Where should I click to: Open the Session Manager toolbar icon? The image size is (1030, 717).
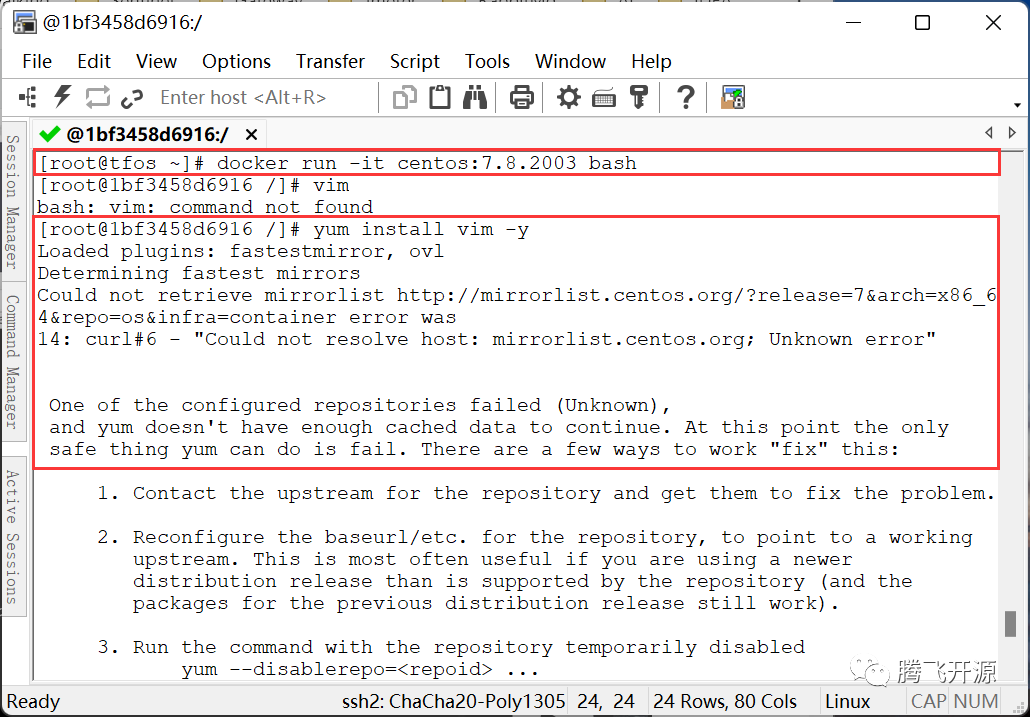28,98
